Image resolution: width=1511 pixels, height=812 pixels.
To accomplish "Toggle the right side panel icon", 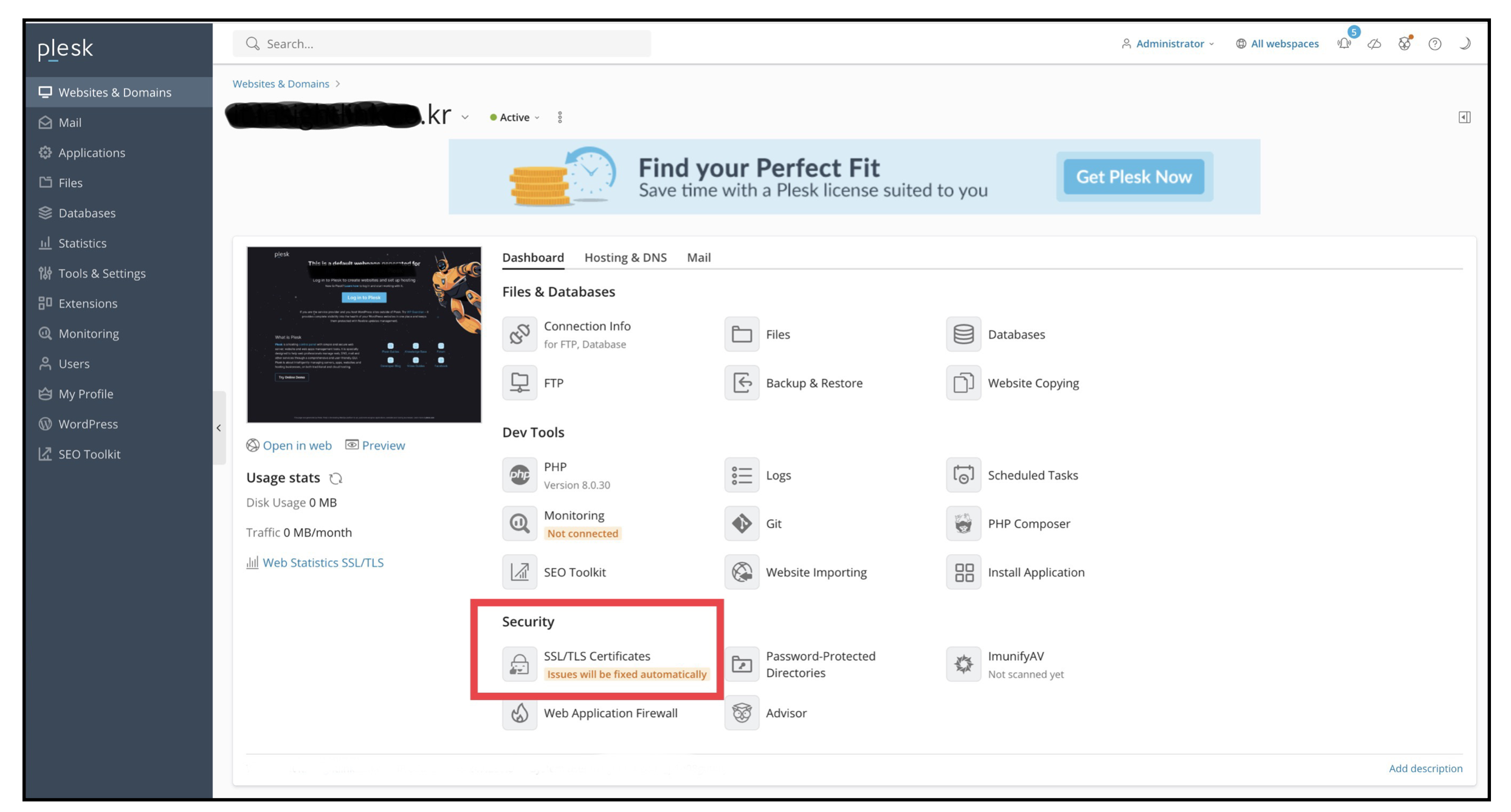I will point(1464,117).
